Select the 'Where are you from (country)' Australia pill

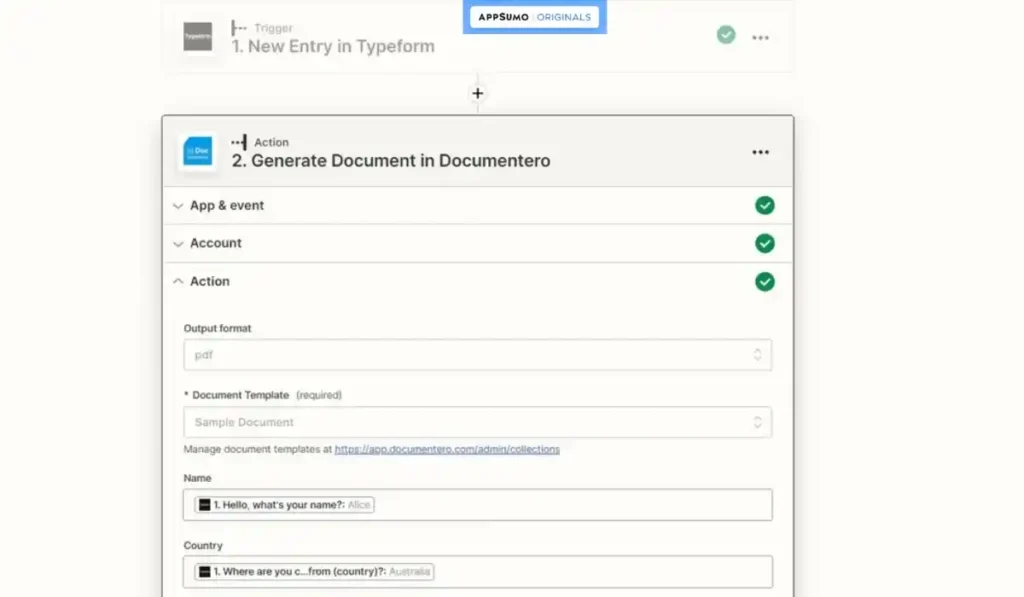(x=314, y=572)
